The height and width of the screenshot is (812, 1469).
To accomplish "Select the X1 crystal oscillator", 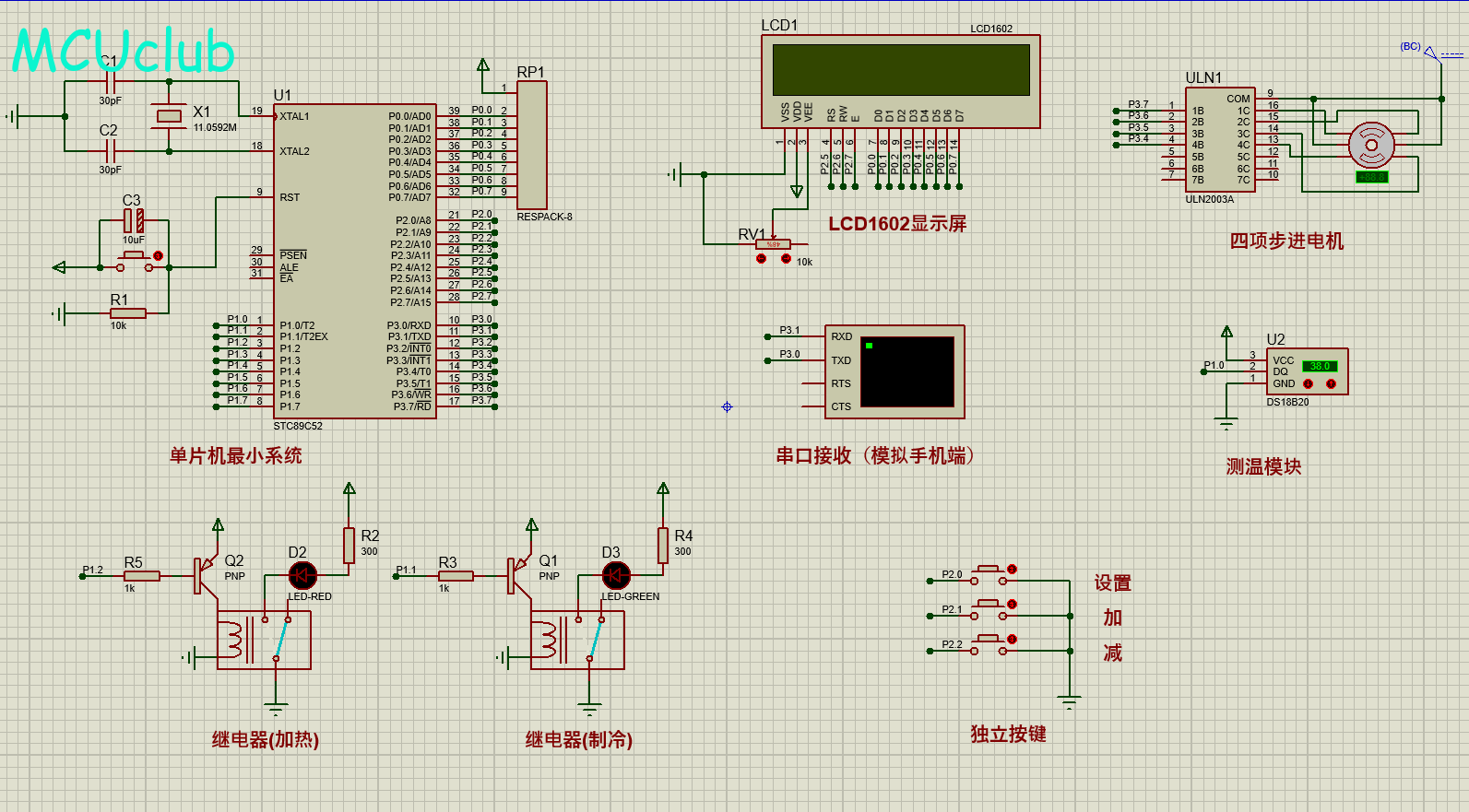I will [169, 116].
